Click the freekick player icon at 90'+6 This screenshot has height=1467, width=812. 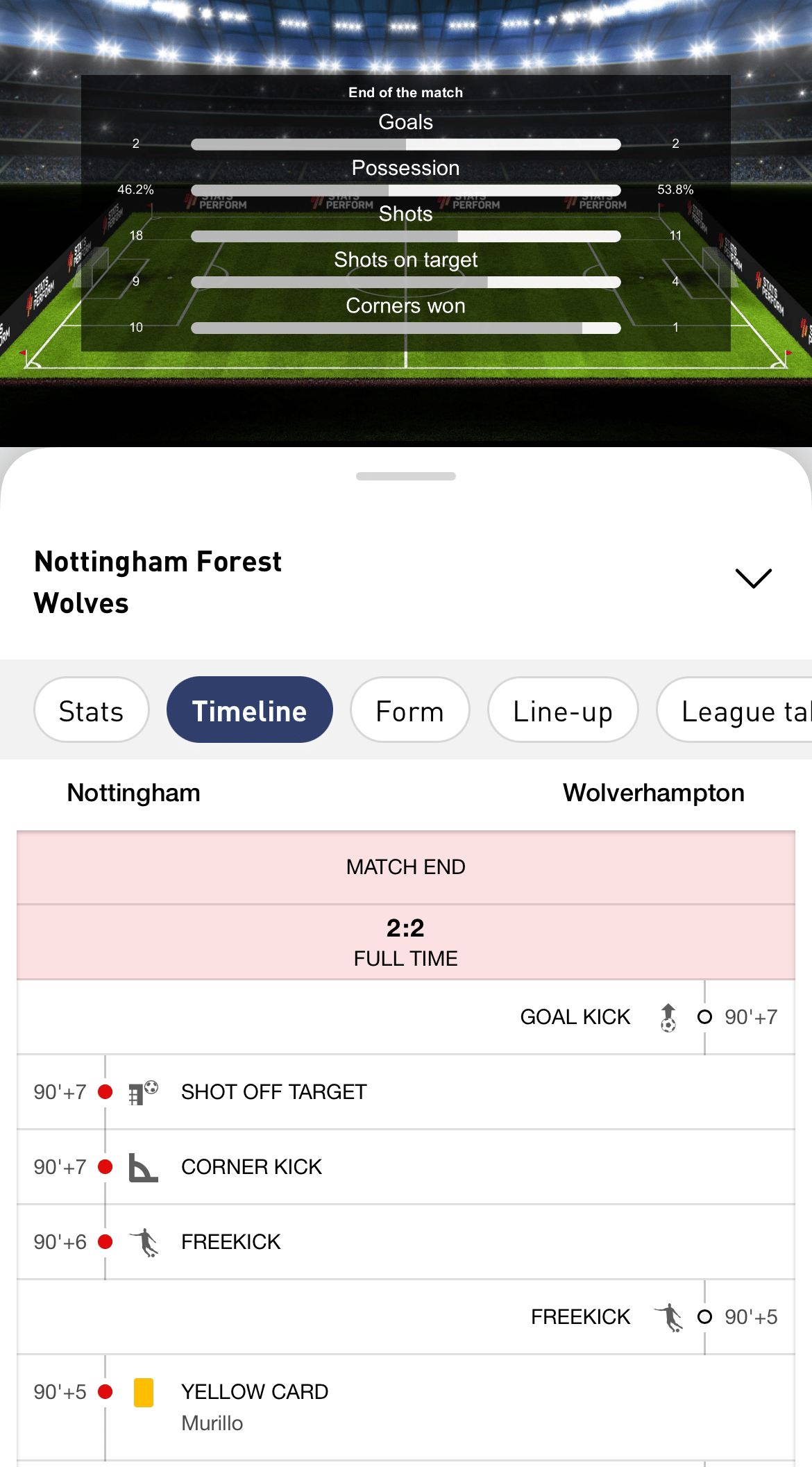point(144,1242)
